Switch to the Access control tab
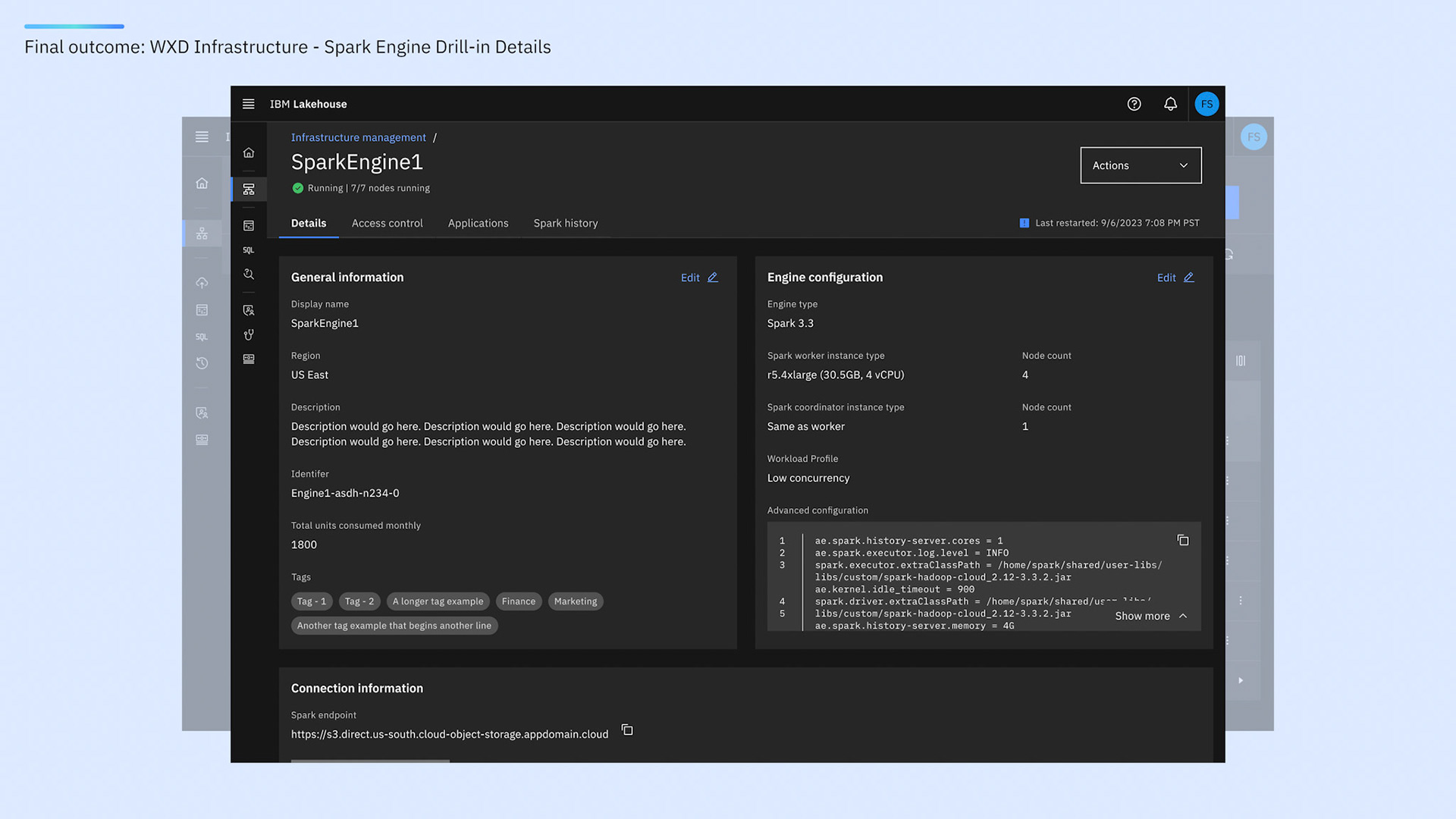 387,223
